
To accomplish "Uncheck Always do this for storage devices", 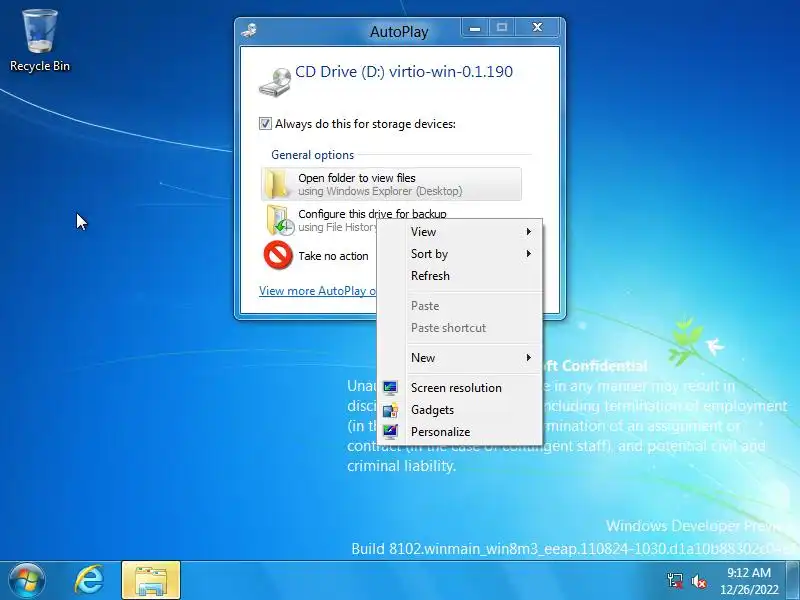I will 265,123.
